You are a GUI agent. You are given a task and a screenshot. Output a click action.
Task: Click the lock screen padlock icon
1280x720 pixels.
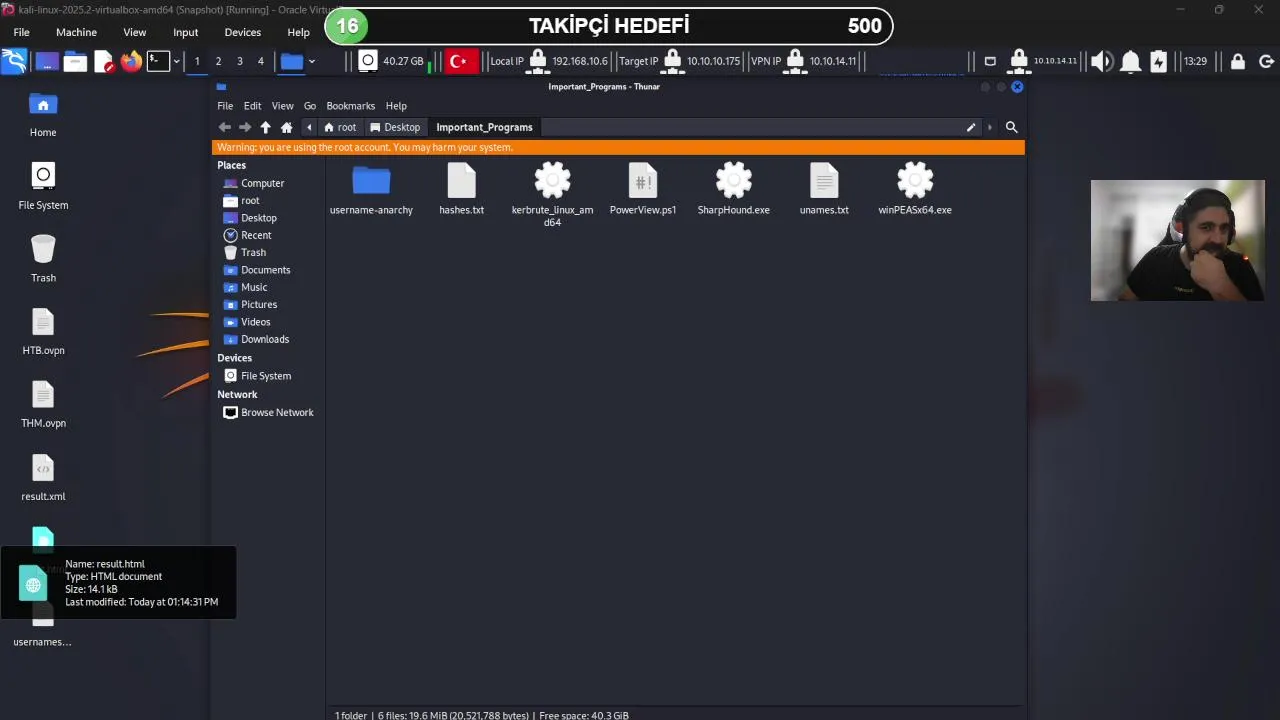(x=1238, y=61)
